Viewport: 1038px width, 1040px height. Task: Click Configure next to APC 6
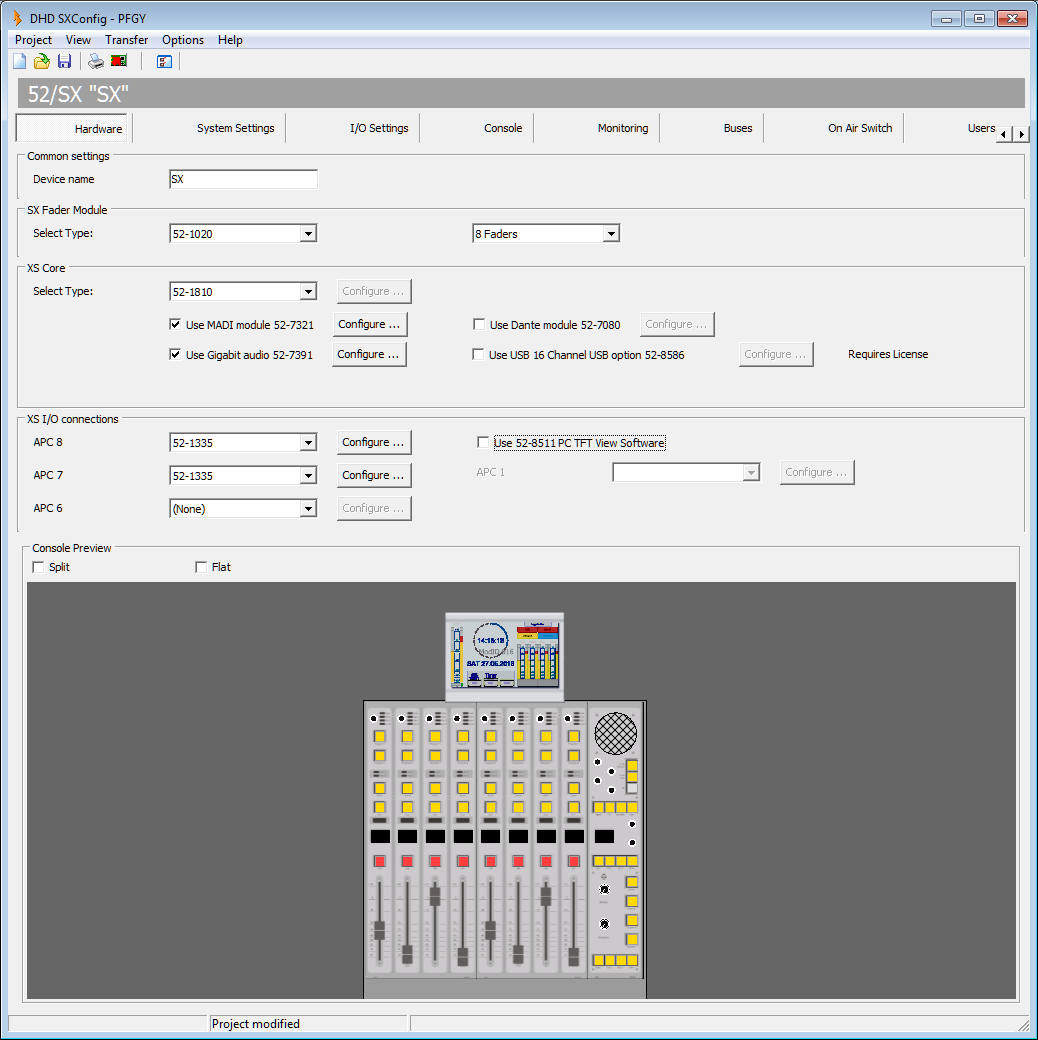373,508
